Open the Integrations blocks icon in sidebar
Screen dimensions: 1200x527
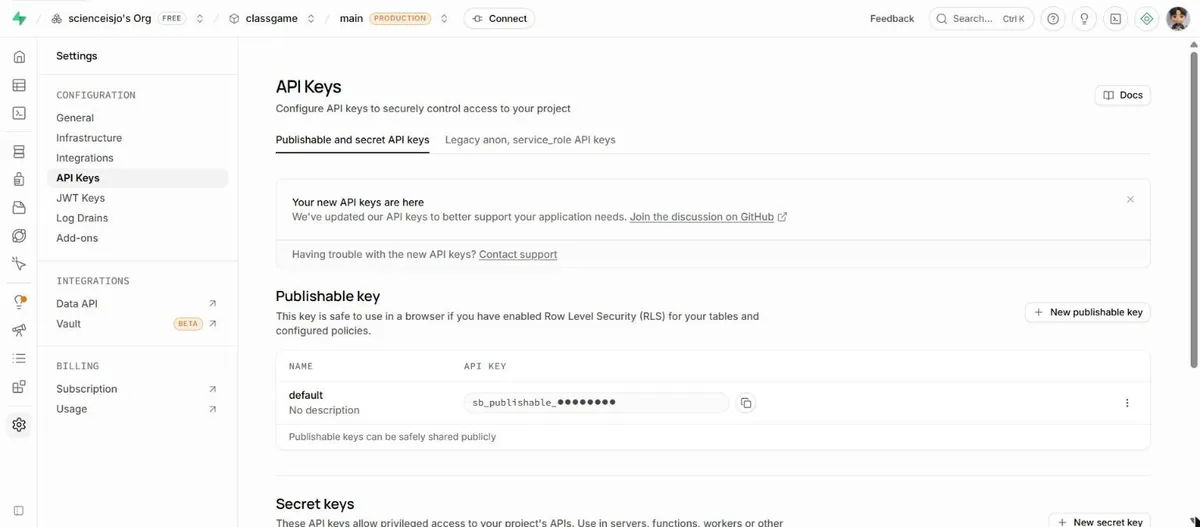point(19,386)
